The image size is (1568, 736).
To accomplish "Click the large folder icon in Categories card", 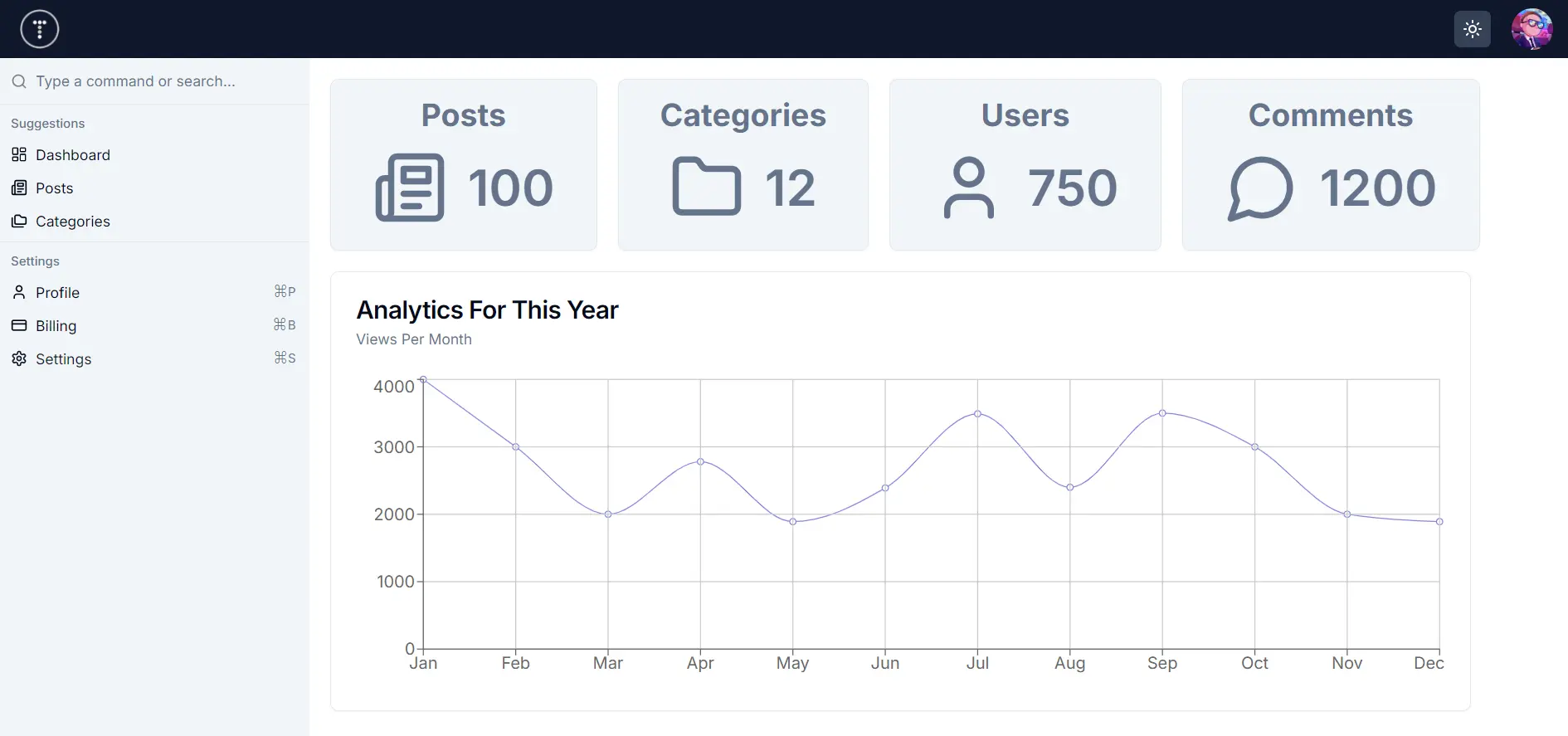I will click(x=707, y=187).
